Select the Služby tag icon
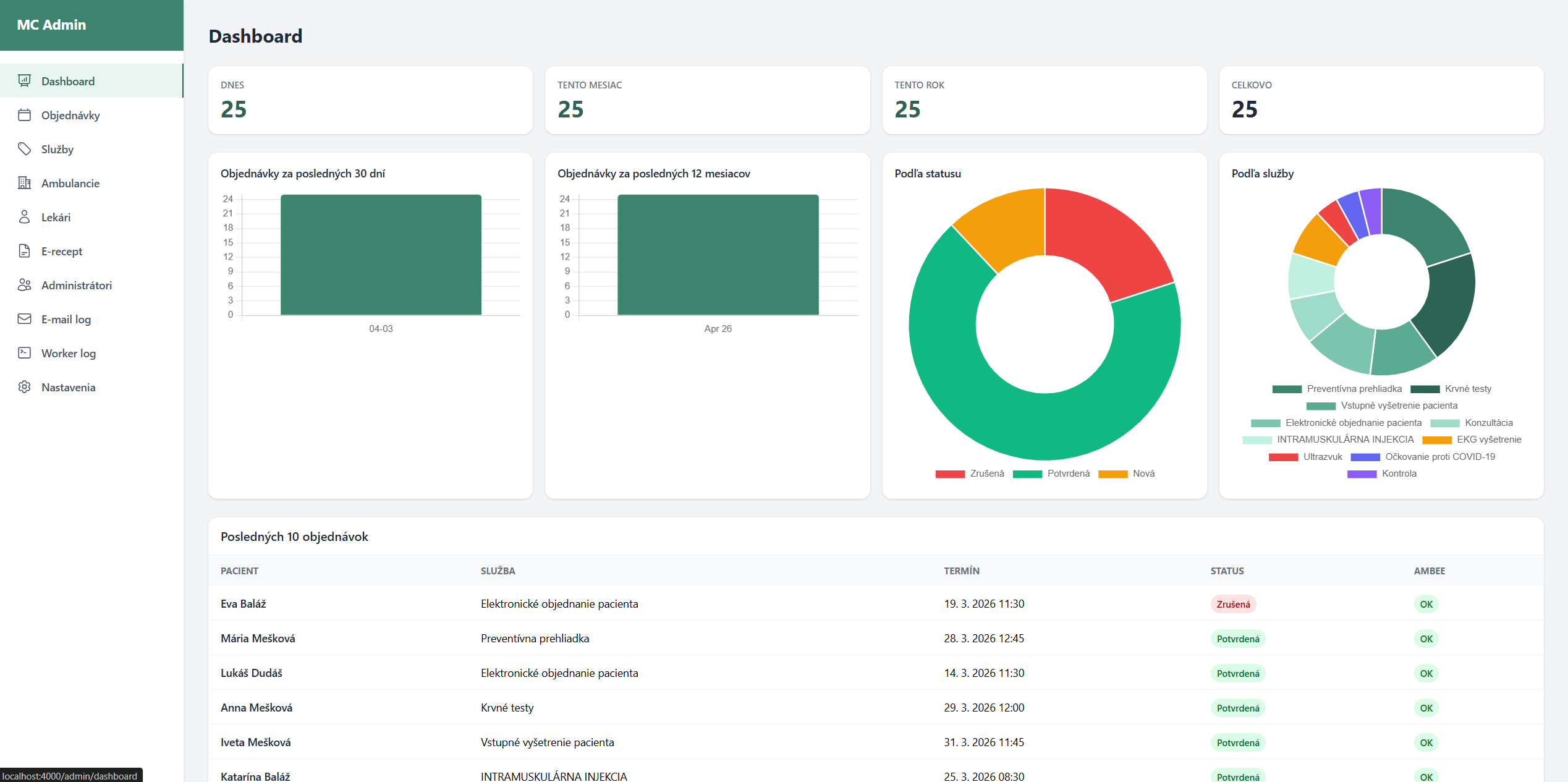Viewport: 1568px width, 782px height. (25, 149)
